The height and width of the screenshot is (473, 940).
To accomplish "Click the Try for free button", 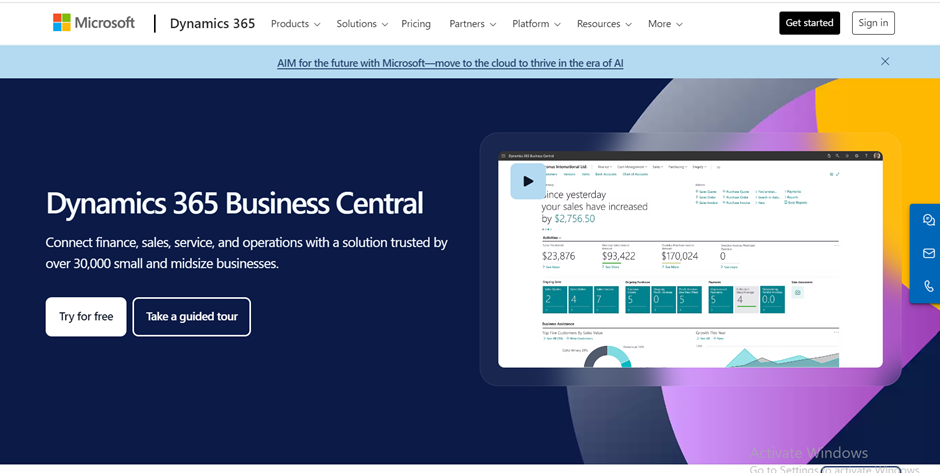I will (x=86, y=317).
